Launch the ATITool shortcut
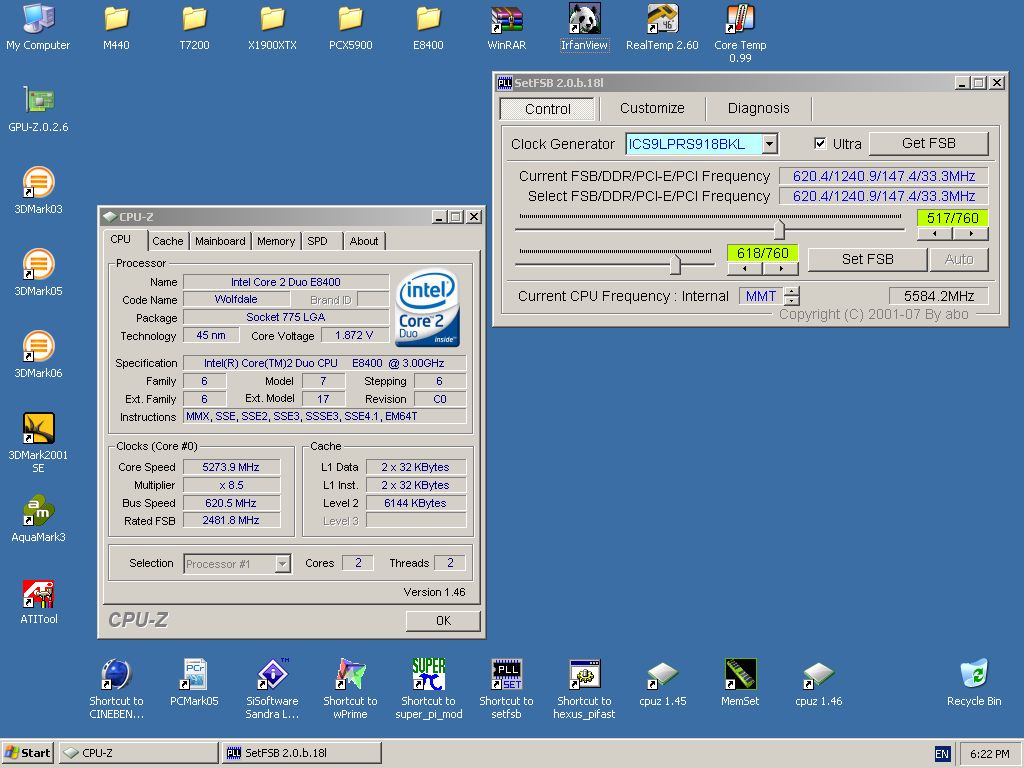1024x768 pixels. tap(39, 602)
